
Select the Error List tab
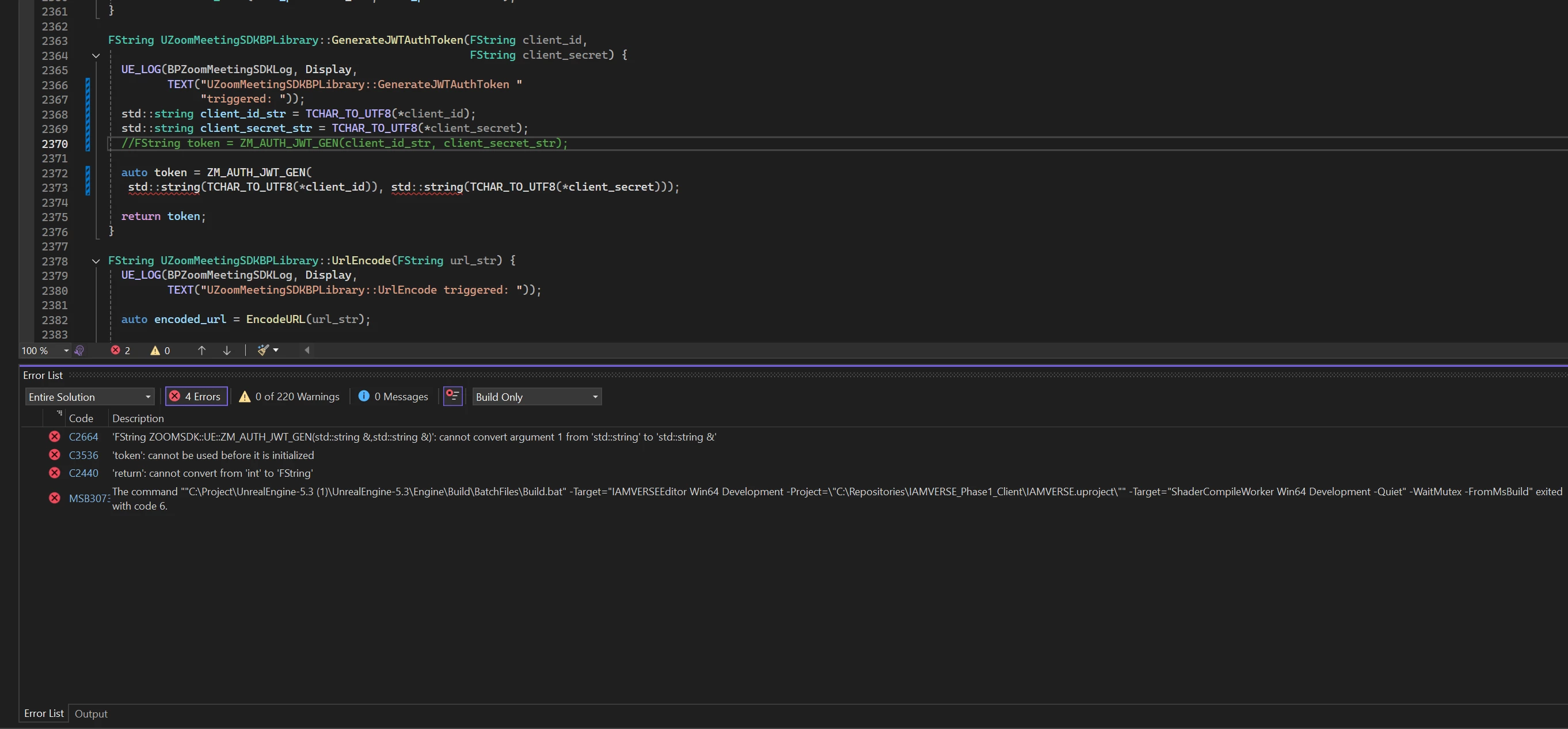point(44,714)
